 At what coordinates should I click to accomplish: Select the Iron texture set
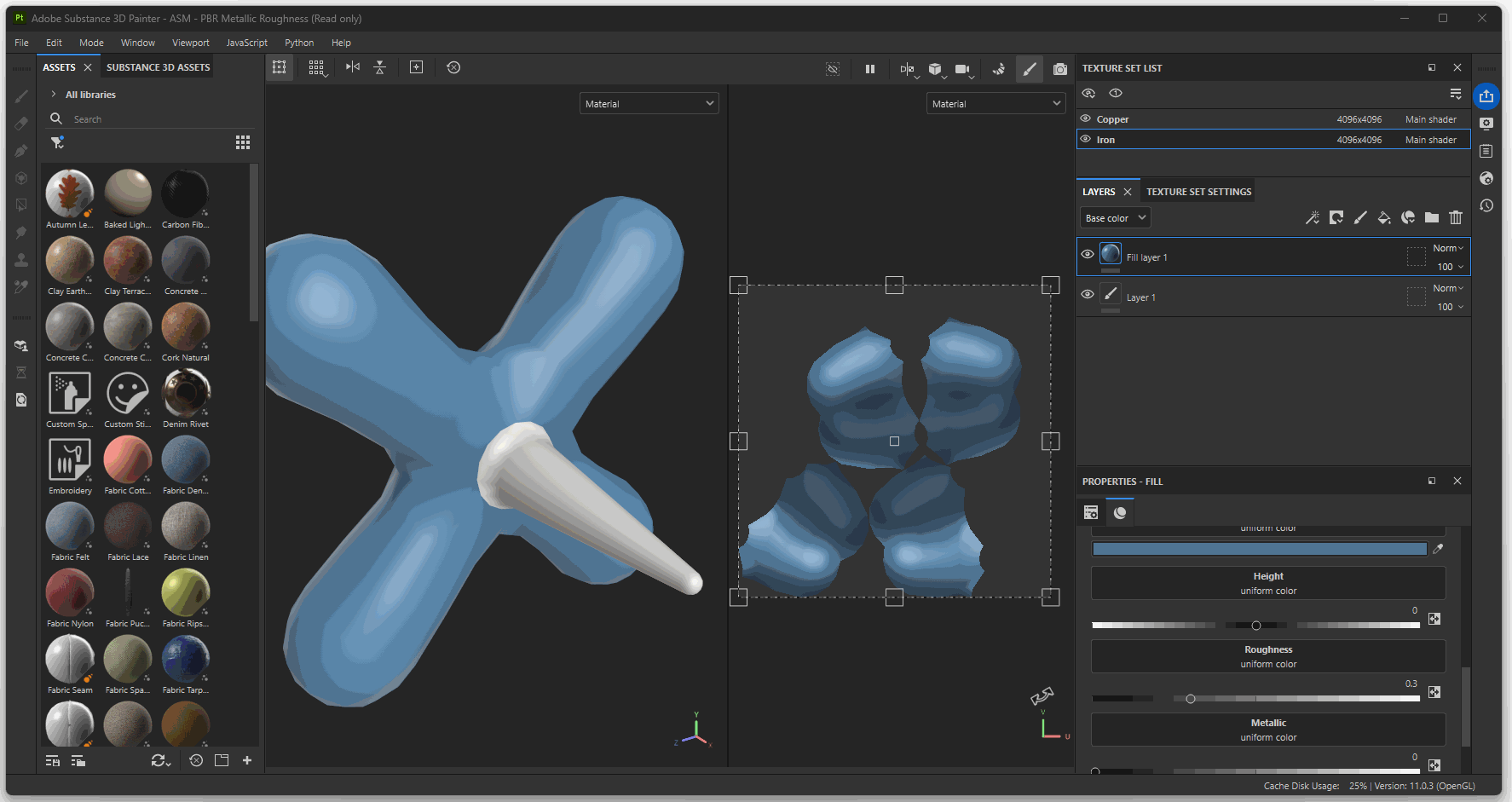pyautogui.click(x=1105, y=140)
